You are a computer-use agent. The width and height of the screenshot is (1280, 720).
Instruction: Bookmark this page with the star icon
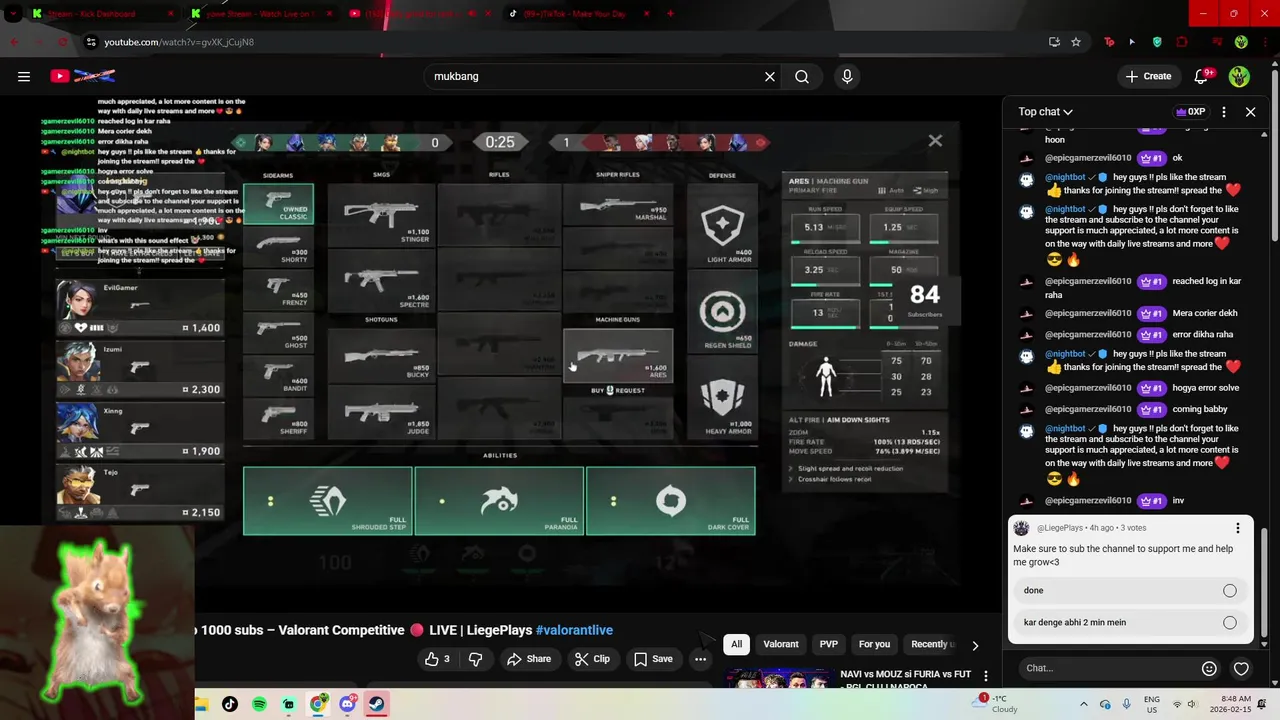pos(1076,42)
